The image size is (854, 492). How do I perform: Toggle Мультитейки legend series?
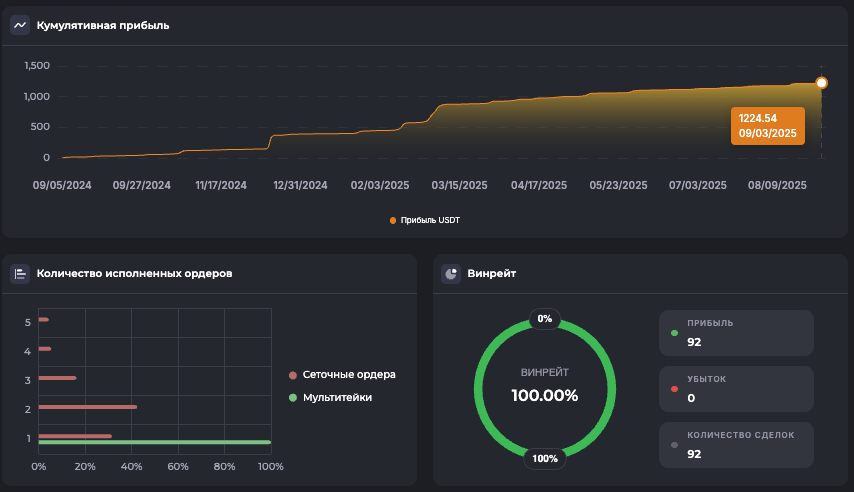coord(330,397)
